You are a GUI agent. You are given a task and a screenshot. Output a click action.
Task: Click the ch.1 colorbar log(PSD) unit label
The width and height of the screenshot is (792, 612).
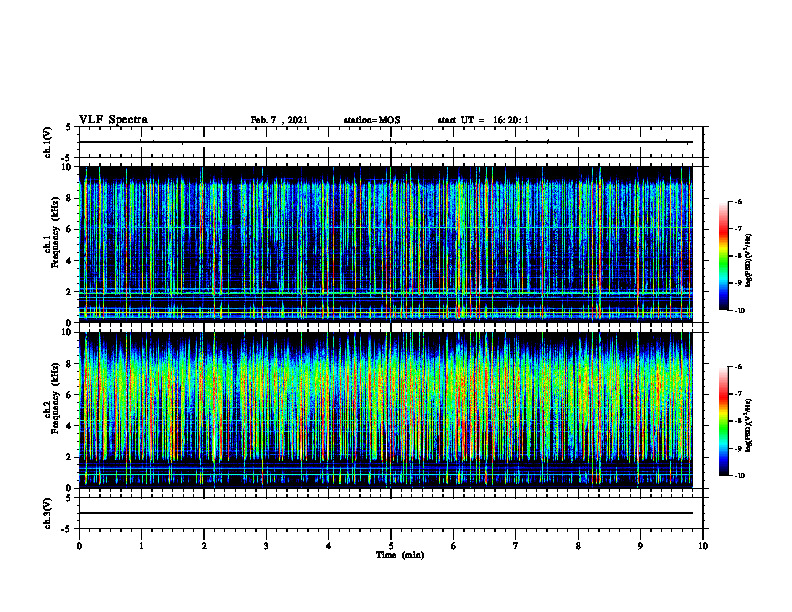[749, 260]
